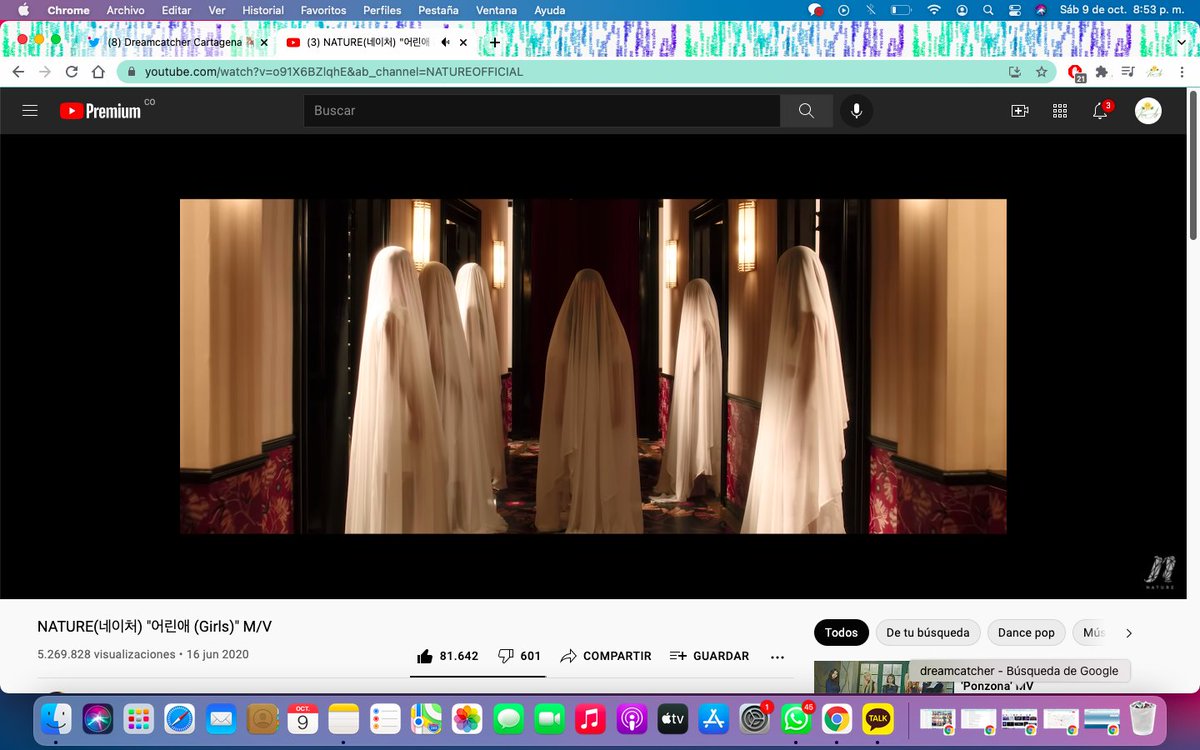This screenshot has height=750, width=1200.
Task: Open the Pestaña menu
Action: point(438,10)
